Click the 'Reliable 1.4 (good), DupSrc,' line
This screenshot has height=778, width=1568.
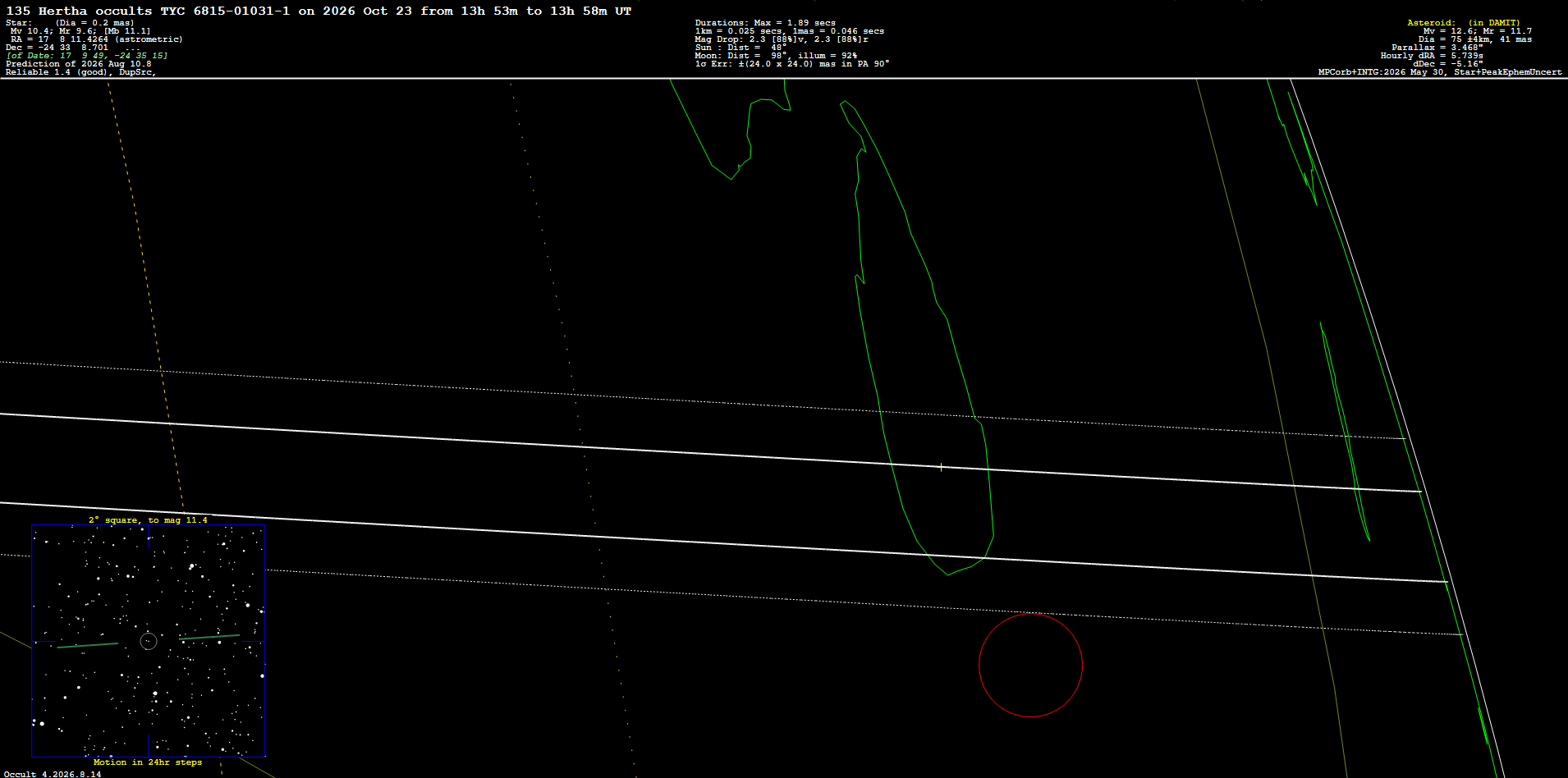pyautogui.click(x=81, y=72)
